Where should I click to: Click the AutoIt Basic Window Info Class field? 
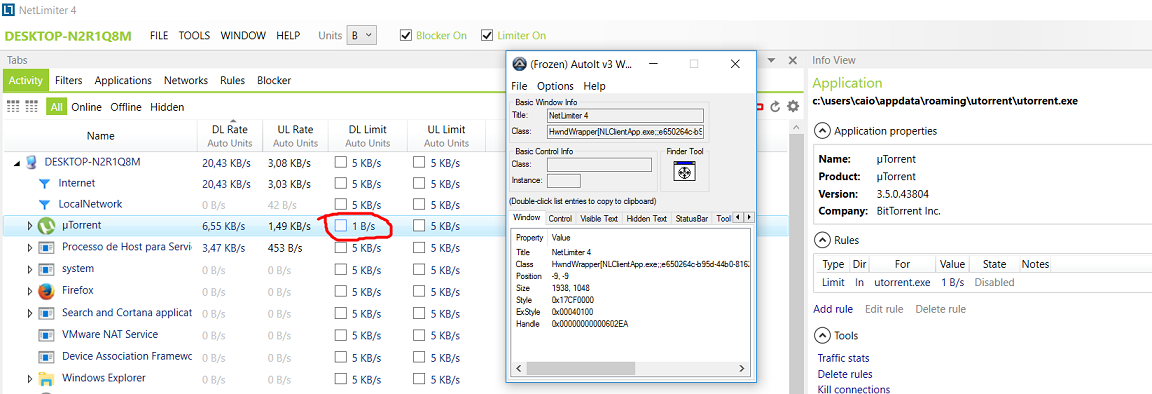point(625,132)
